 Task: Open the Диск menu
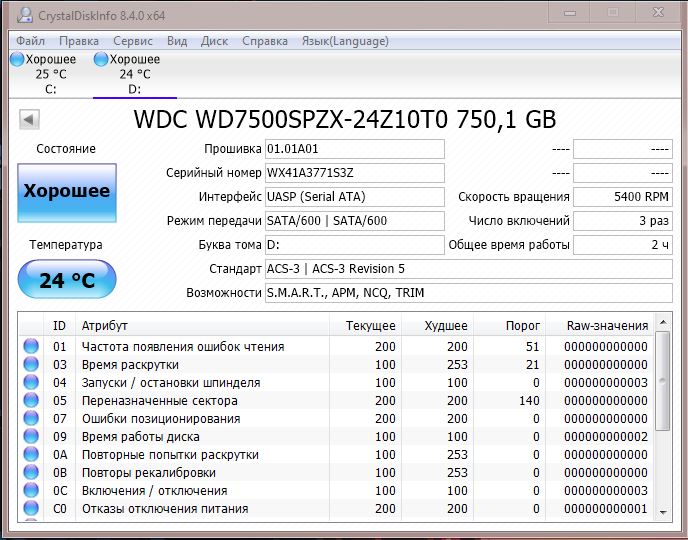tap(214, 41)
